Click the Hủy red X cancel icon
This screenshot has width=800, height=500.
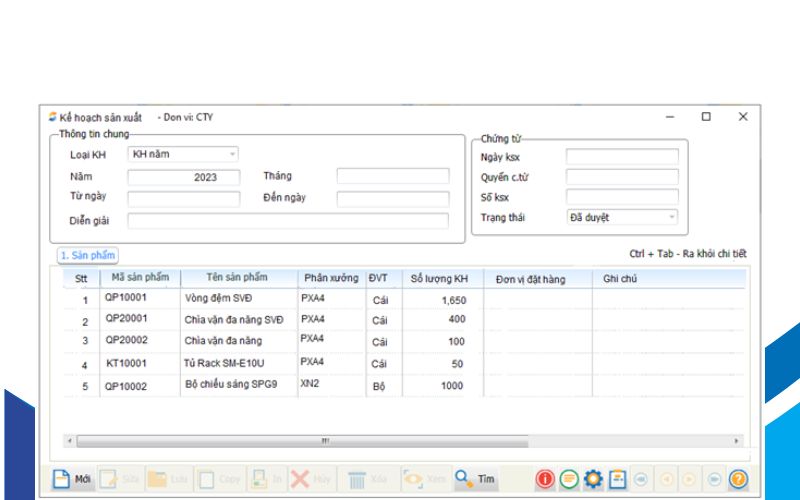tap(301, 479)
